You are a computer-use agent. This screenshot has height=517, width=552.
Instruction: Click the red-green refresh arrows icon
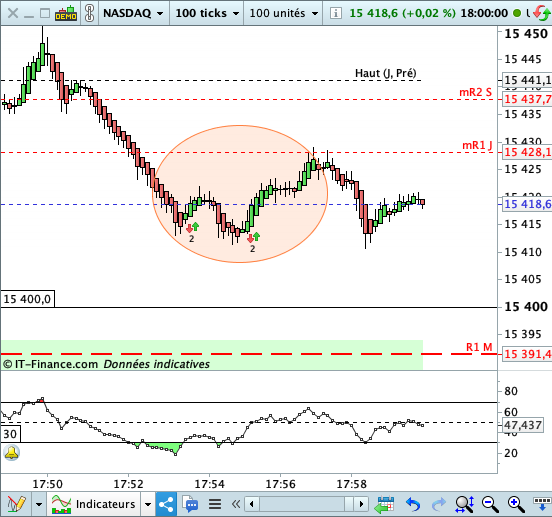click(542, 13)
